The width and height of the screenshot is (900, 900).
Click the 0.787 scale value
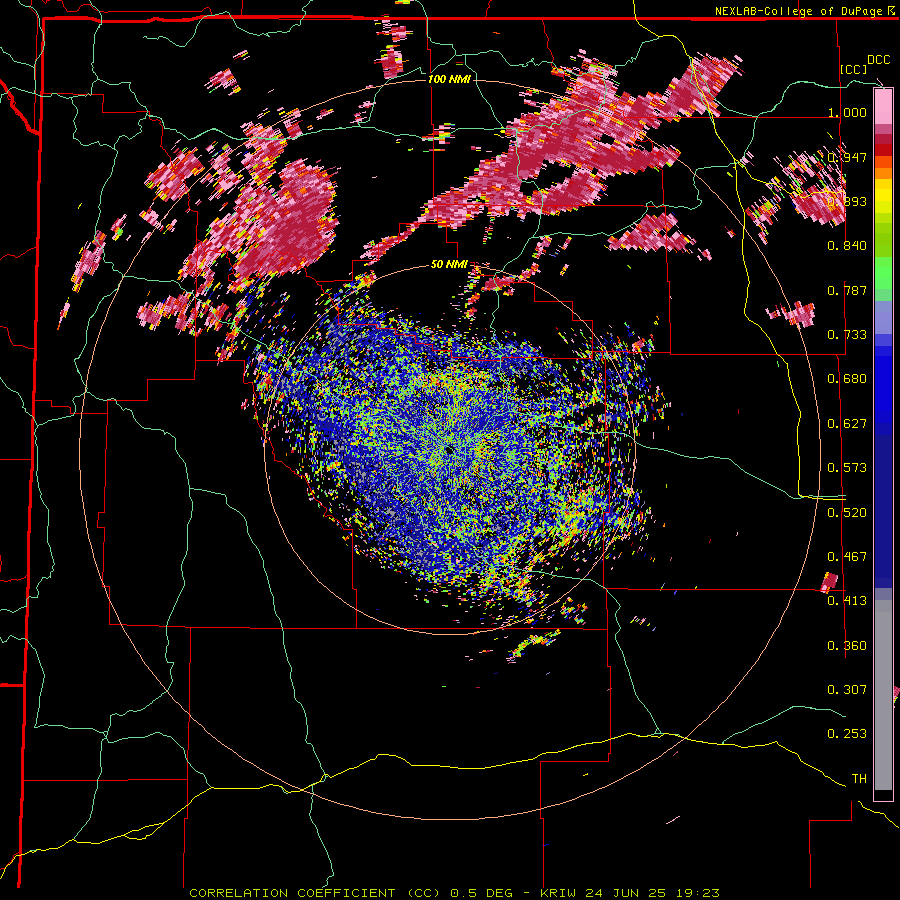[x=847, y=290]
